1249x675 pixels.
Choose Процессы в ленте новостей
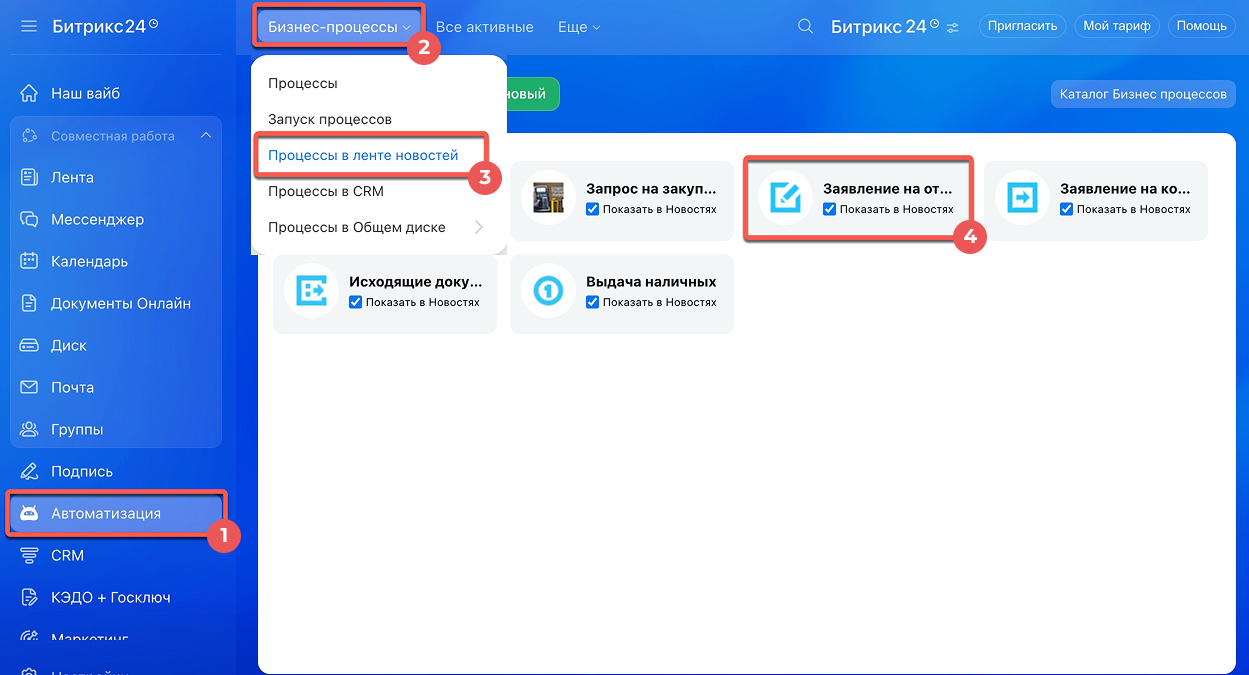(x=363, y=155)
